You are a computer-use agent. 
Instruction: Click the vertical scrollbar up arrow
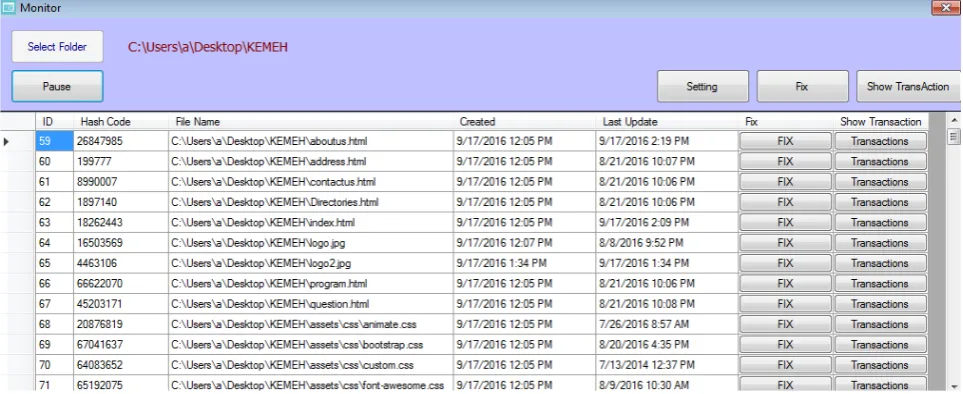[x=954, y=120]
